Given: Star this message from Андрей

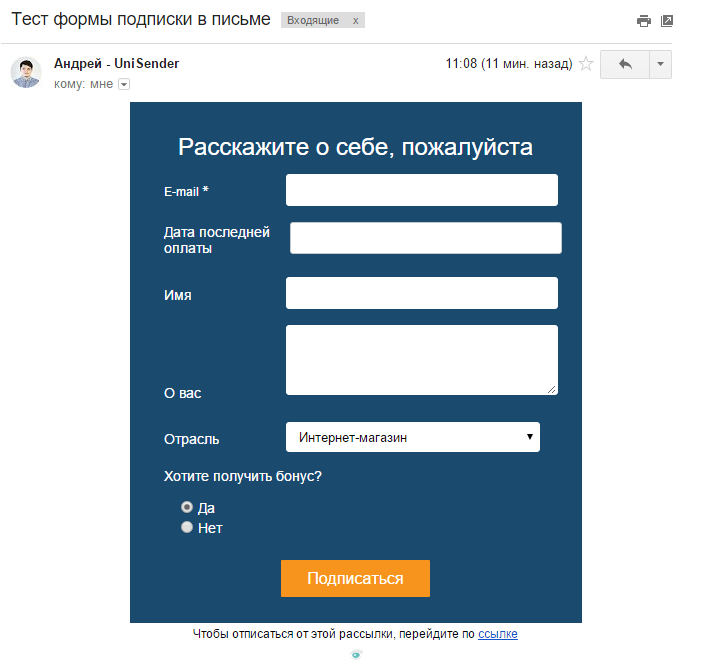Looking at the screenshot, I should tap(586, 64).
